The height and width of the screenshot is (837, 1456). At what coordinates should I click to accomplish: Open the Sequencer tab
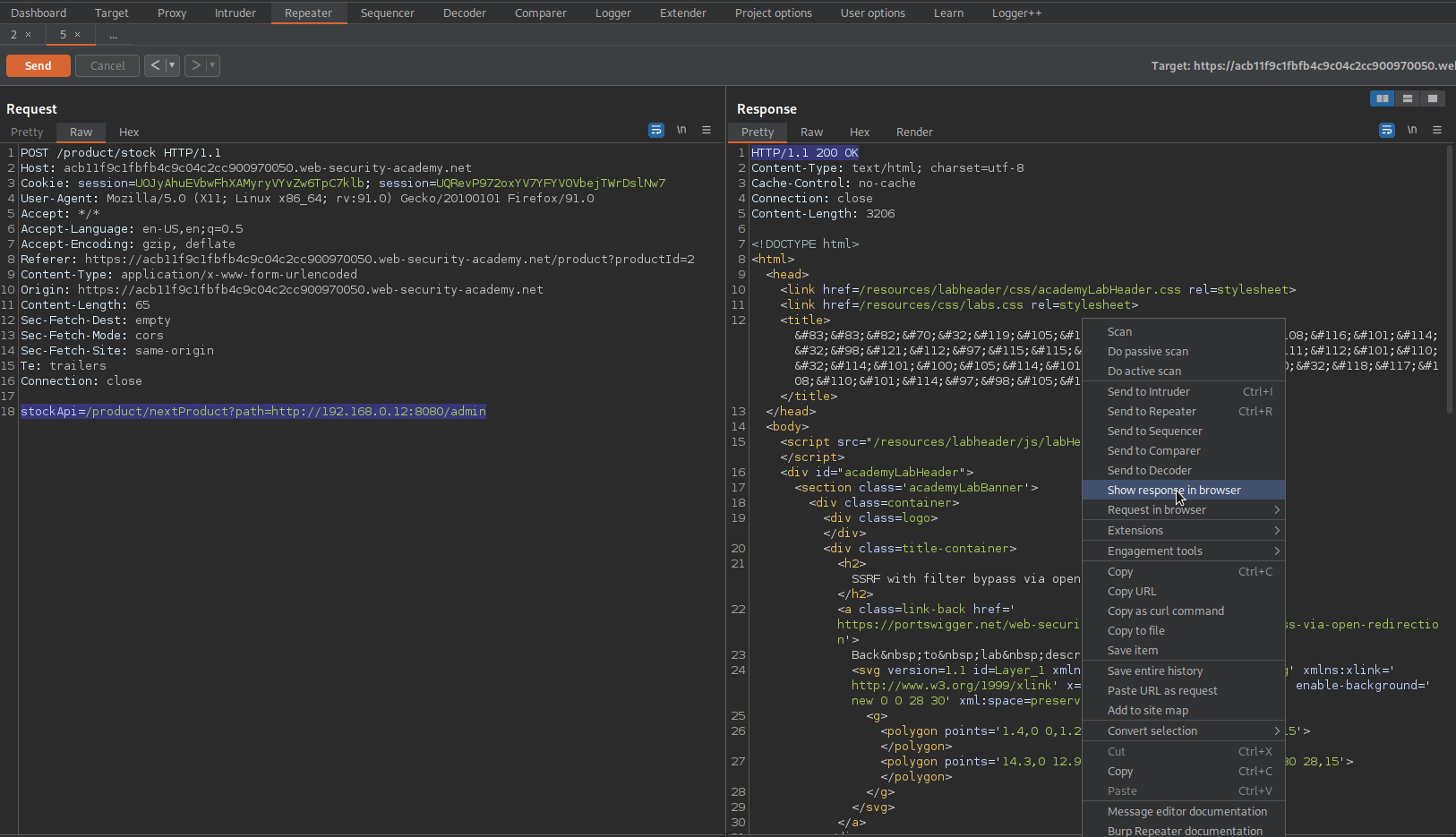click(x=388, y=13)
